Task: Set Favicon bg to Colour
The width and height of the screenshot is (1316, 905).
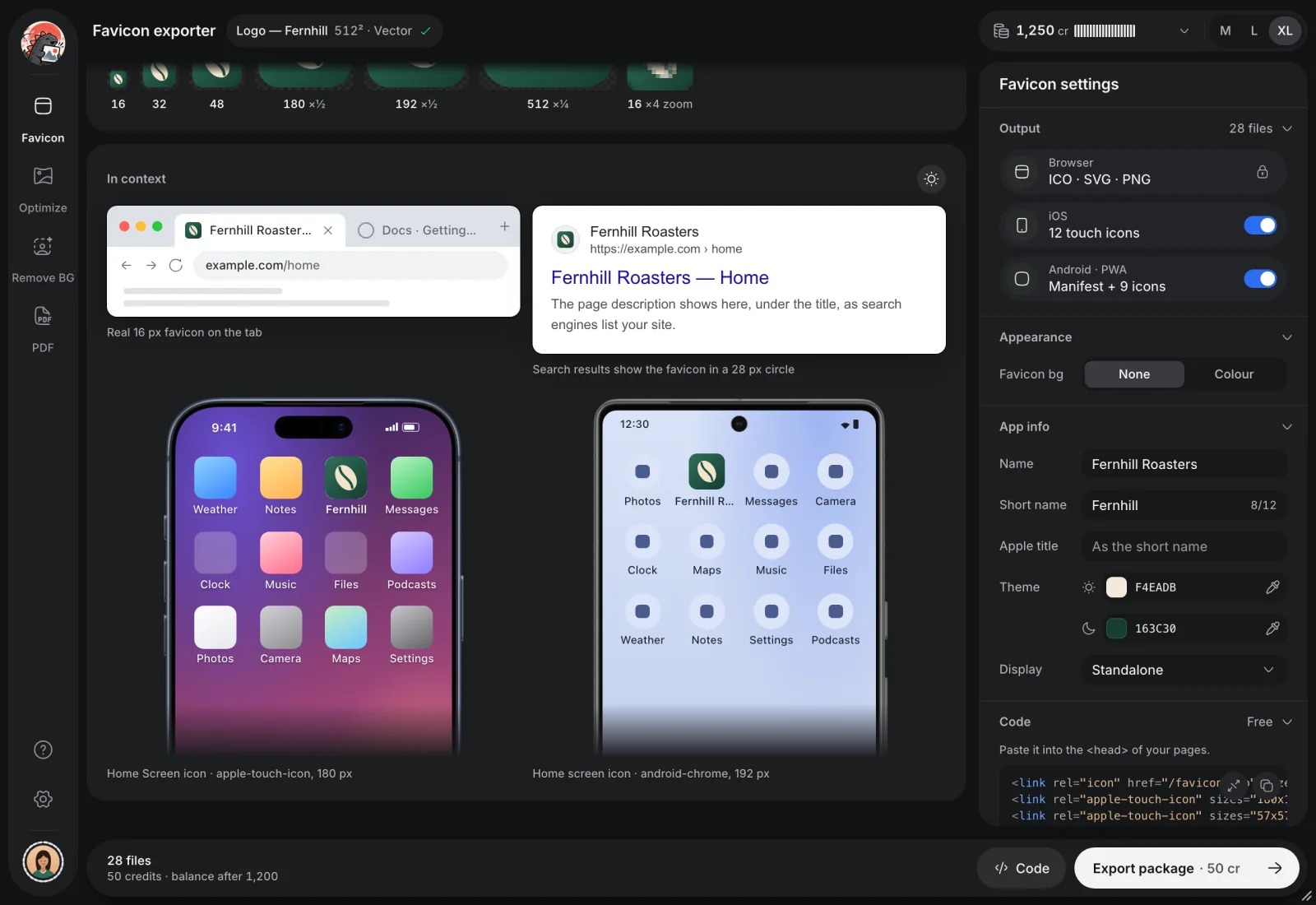Action: [x=1234, y=374]
